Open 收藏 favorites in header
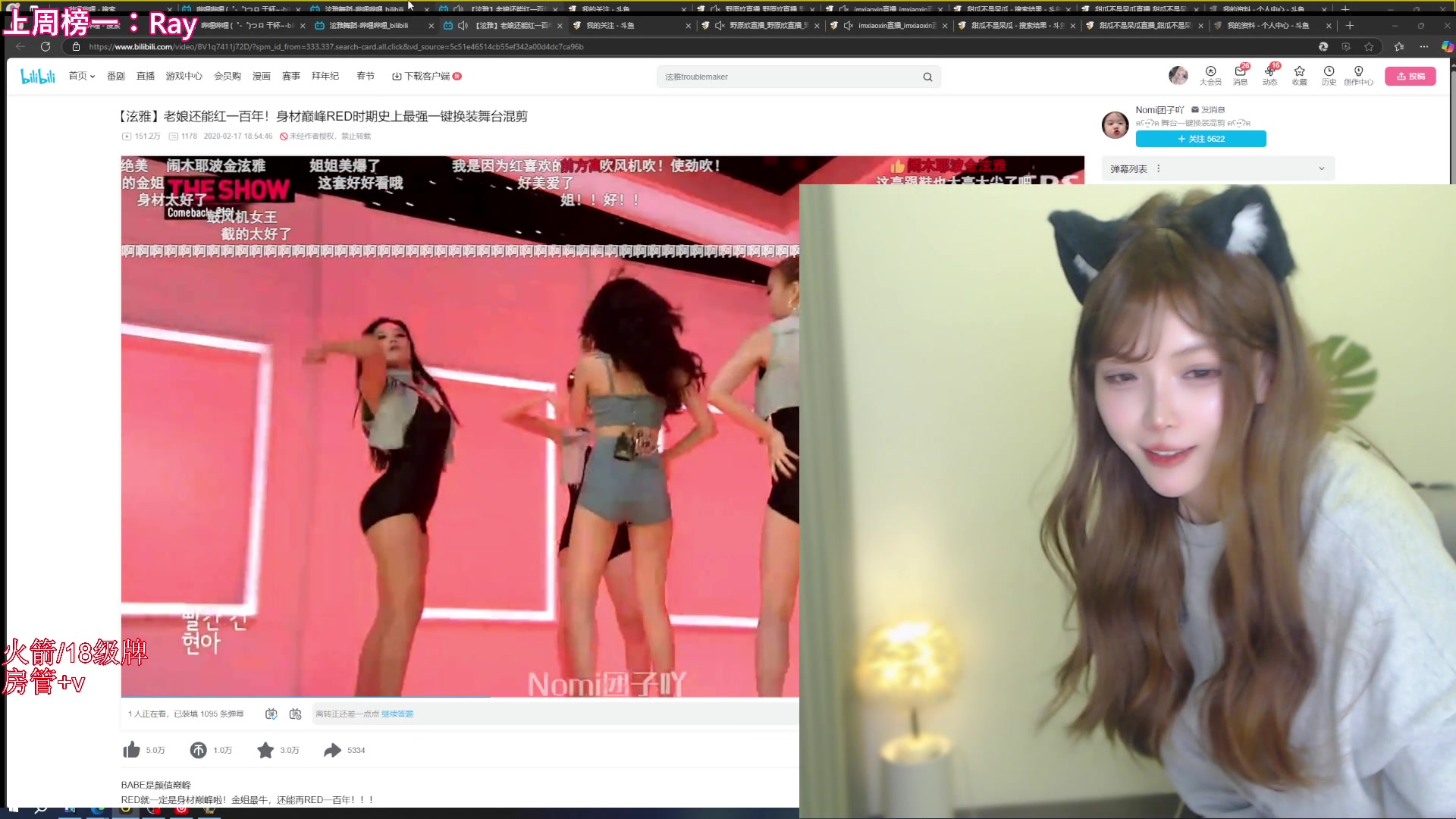The height and width of the screenshot is (819, 1456). [x=1299, y=75]
